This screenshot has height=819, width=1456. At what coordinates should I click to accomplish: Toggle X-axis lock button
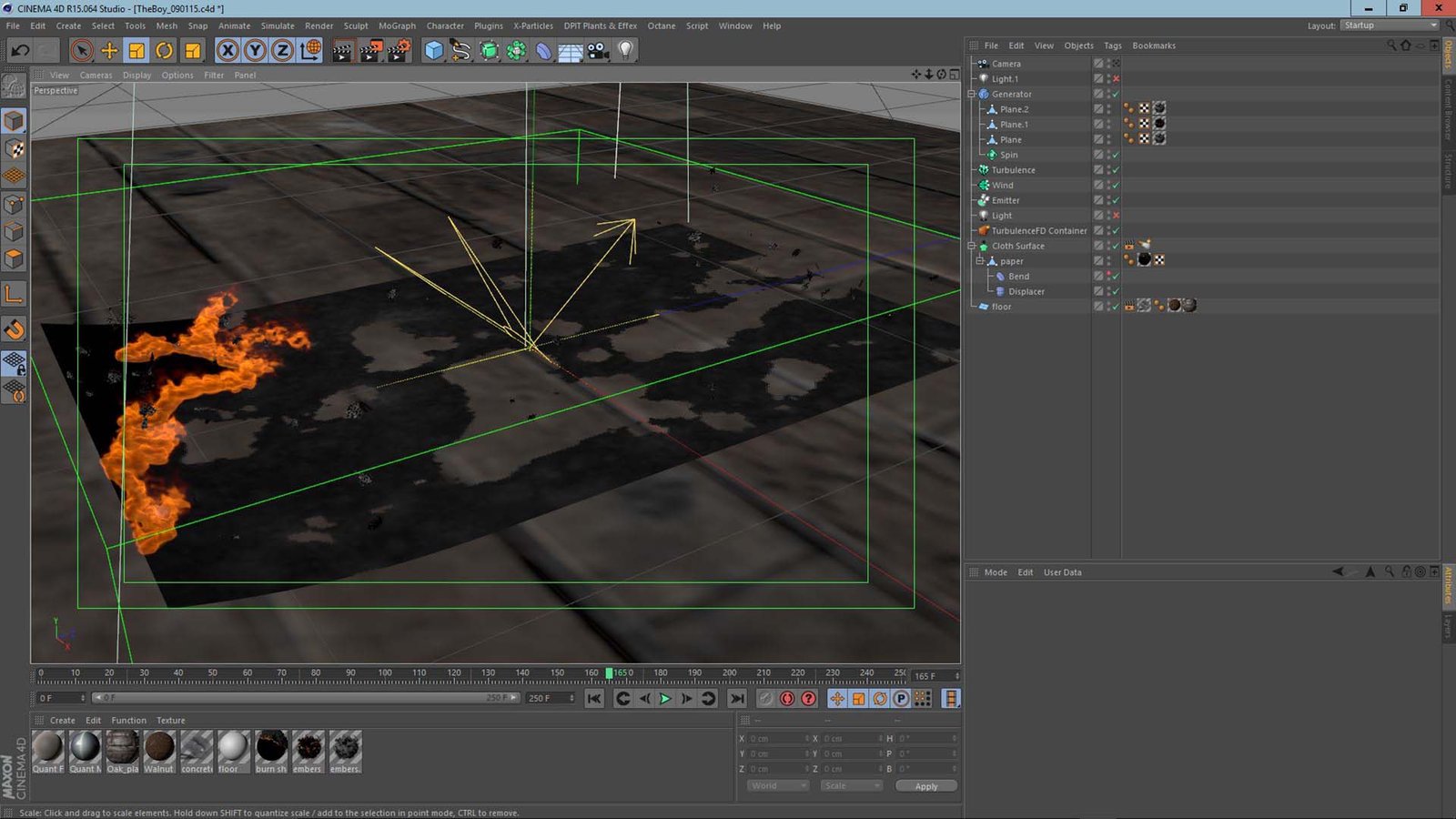[227, 51]
